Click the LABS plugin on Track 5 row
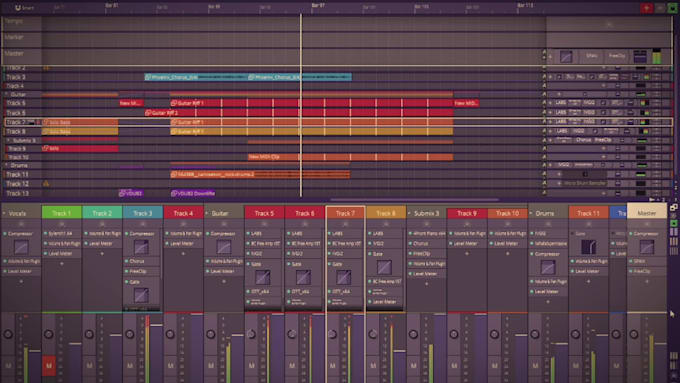 (561, 103)
